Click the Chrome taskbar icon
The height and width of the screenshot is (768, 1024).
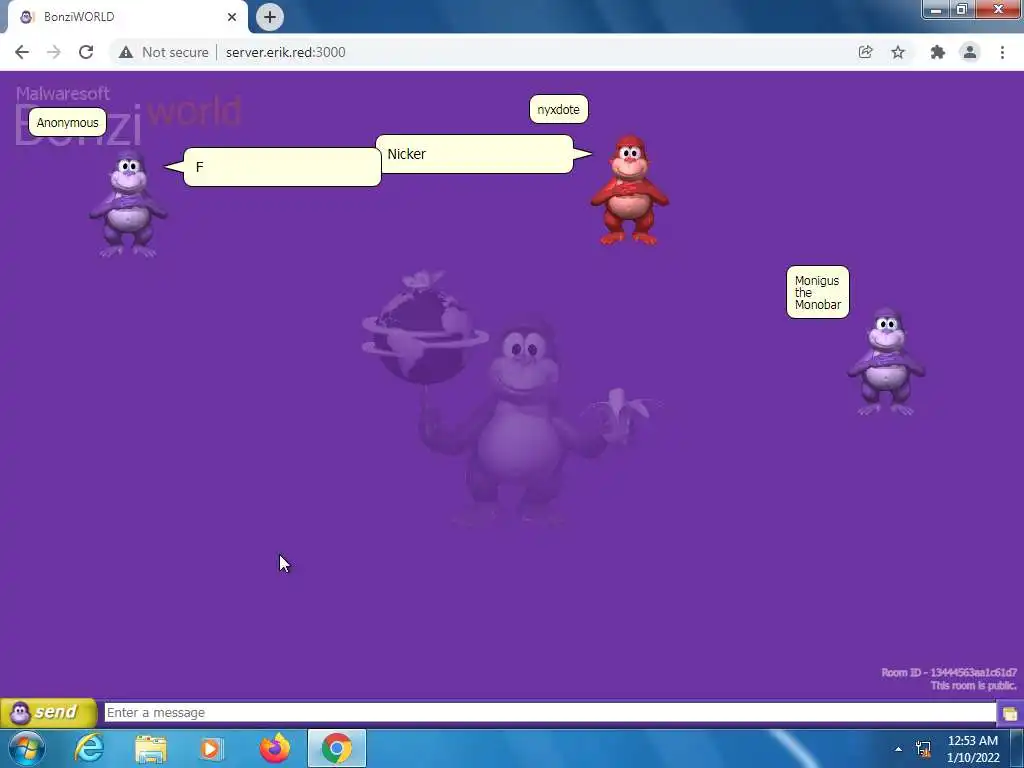337,748
